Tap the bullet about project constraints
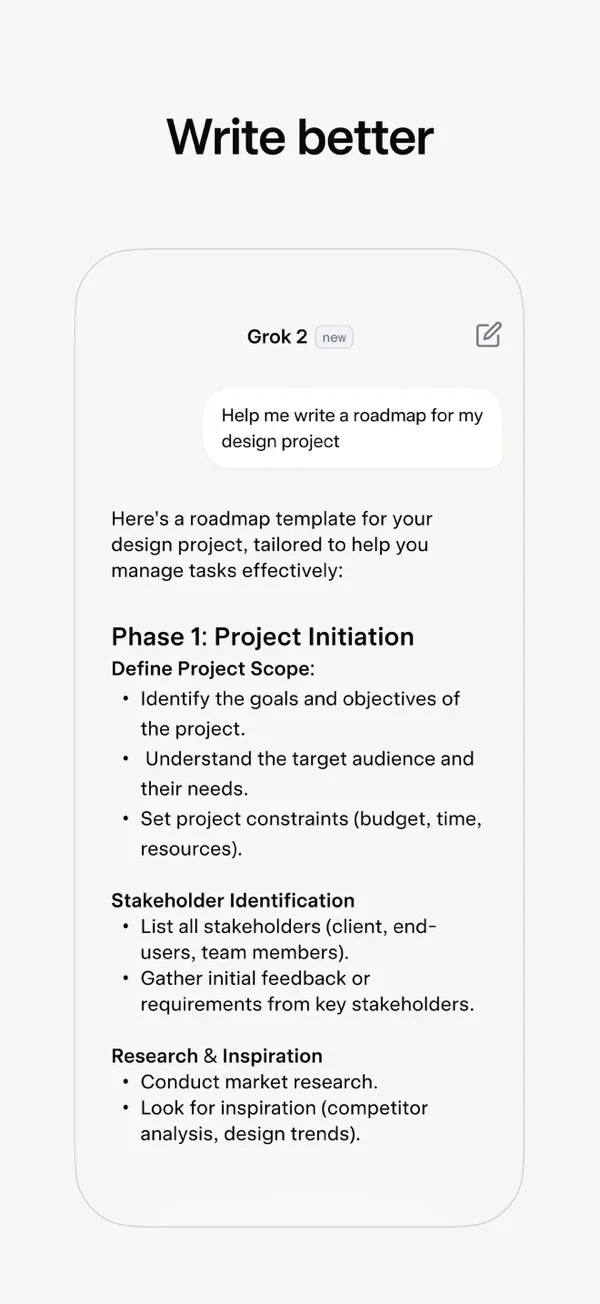Image resolution: width=600 pixels, height=1304 pixels. click(x=310, y=833)
